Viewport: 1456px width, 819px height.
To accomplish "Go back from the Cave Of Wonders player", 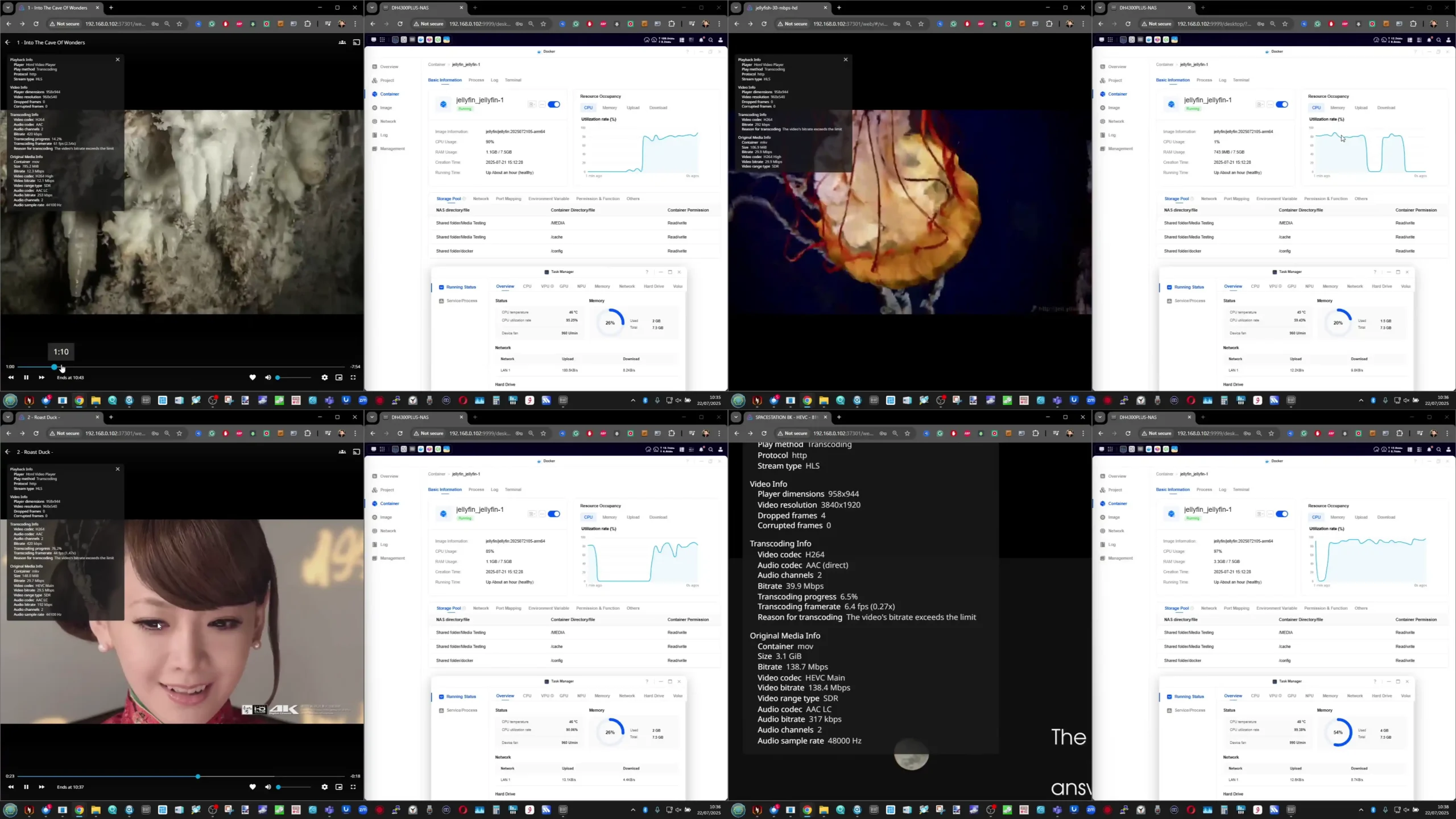I will coord(7,43).
